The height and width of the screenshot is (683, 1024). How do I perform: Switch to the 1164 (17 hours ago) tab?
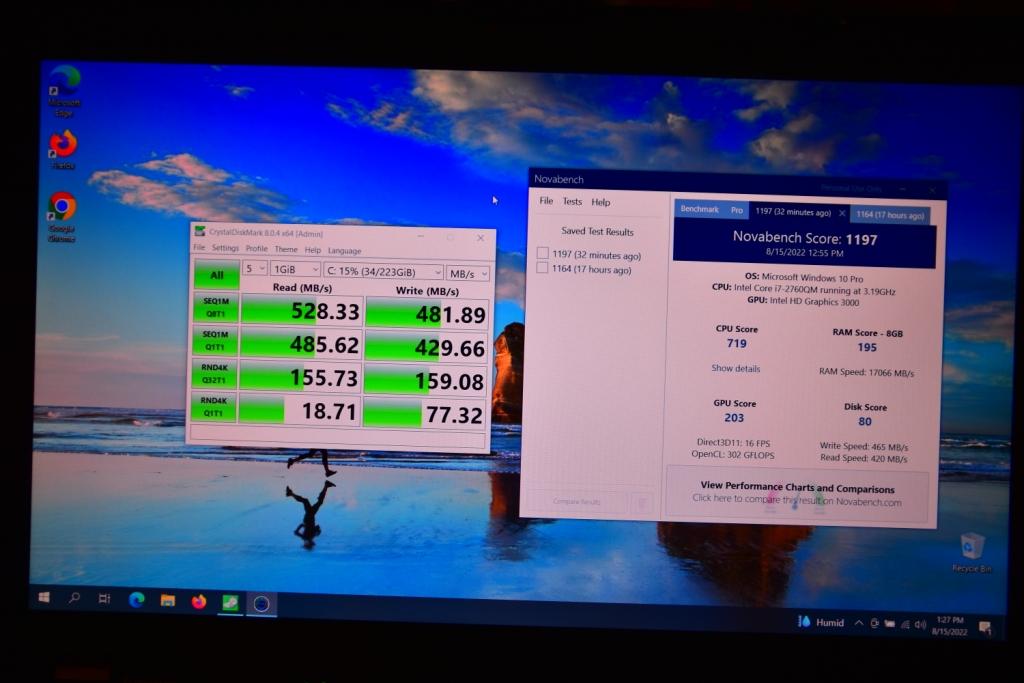pos(890,215)
